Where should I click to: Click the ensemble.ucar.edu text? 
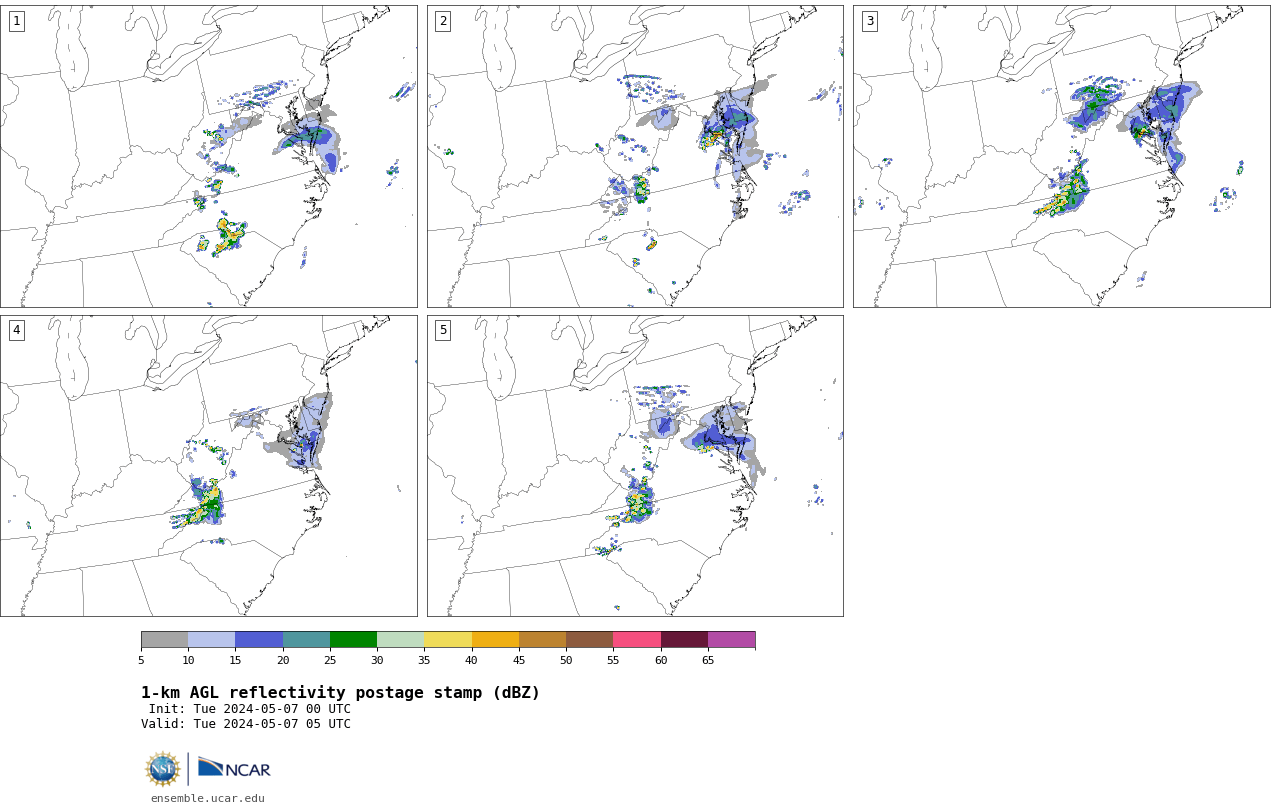(208, 798)
